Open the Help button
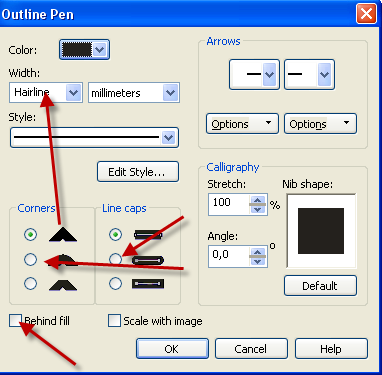This screenshot has width=382, height=375. [331, 349]
